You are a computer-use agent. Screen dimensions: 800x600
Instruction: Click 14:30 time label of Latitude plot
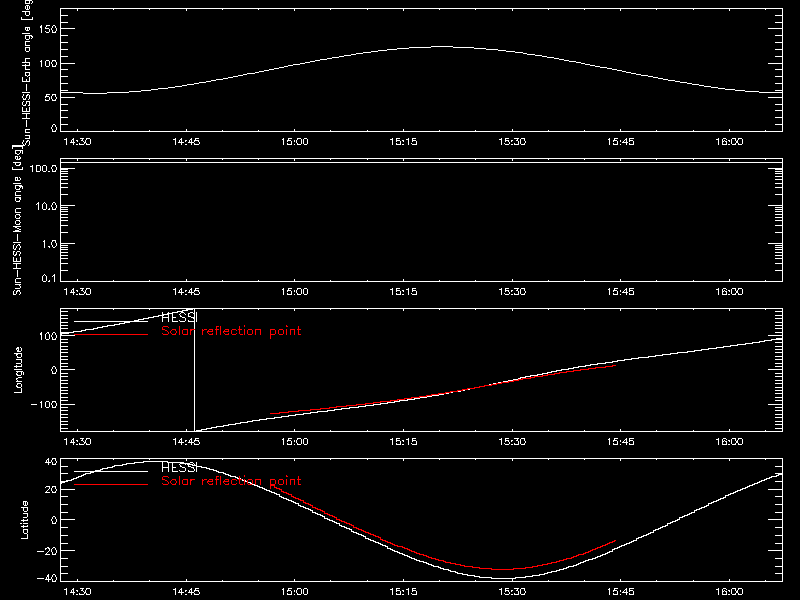coord(77,592)
